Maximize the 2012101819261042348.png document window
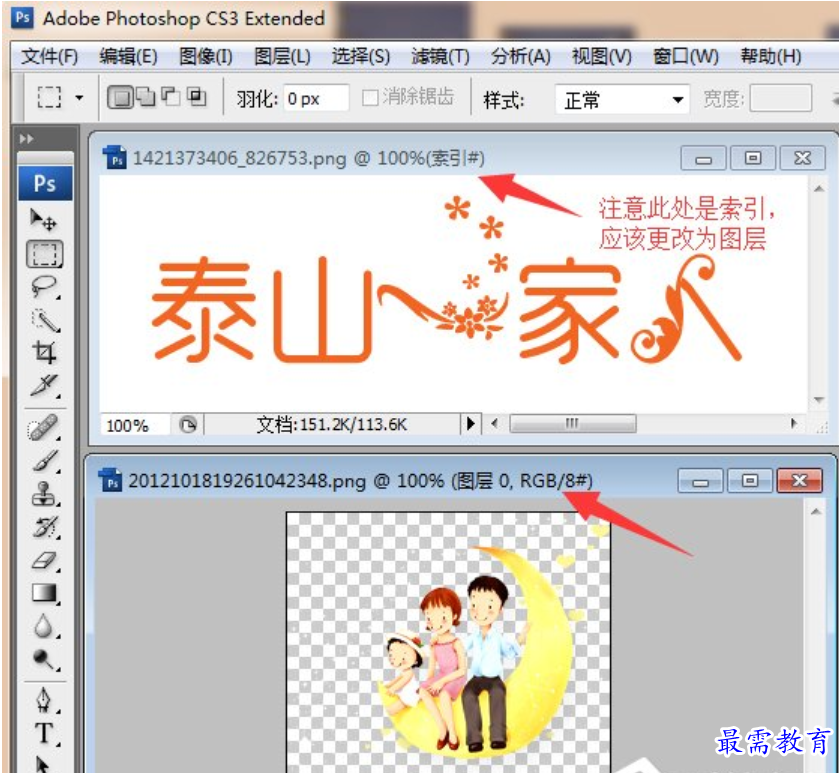Screen dimensions: 839x773 pyautogui.click(x=750, y=480)
